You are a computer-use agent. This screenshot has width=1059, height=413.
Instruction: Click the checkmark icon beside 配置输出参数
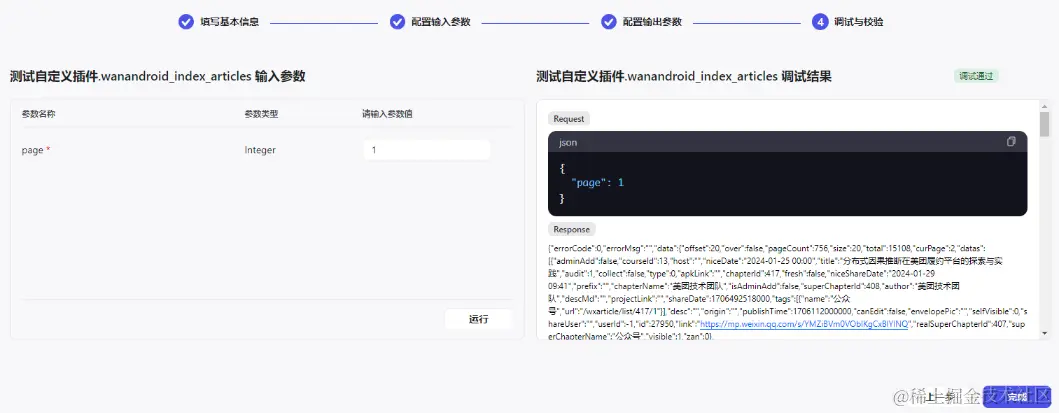609,22
